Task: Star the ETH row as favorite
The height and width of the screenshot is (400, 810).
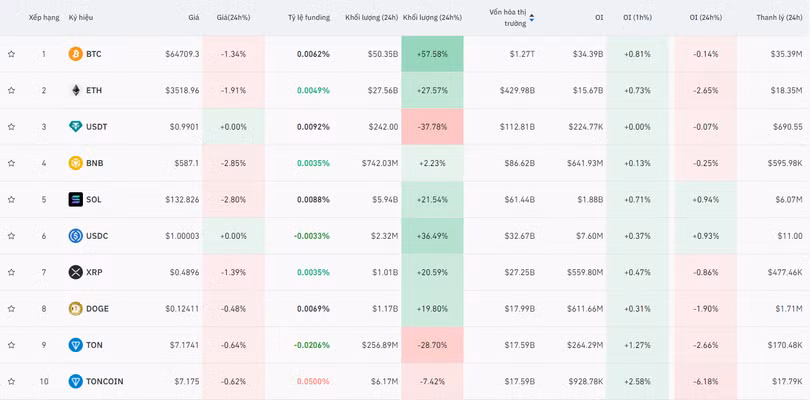Action: 11,90
